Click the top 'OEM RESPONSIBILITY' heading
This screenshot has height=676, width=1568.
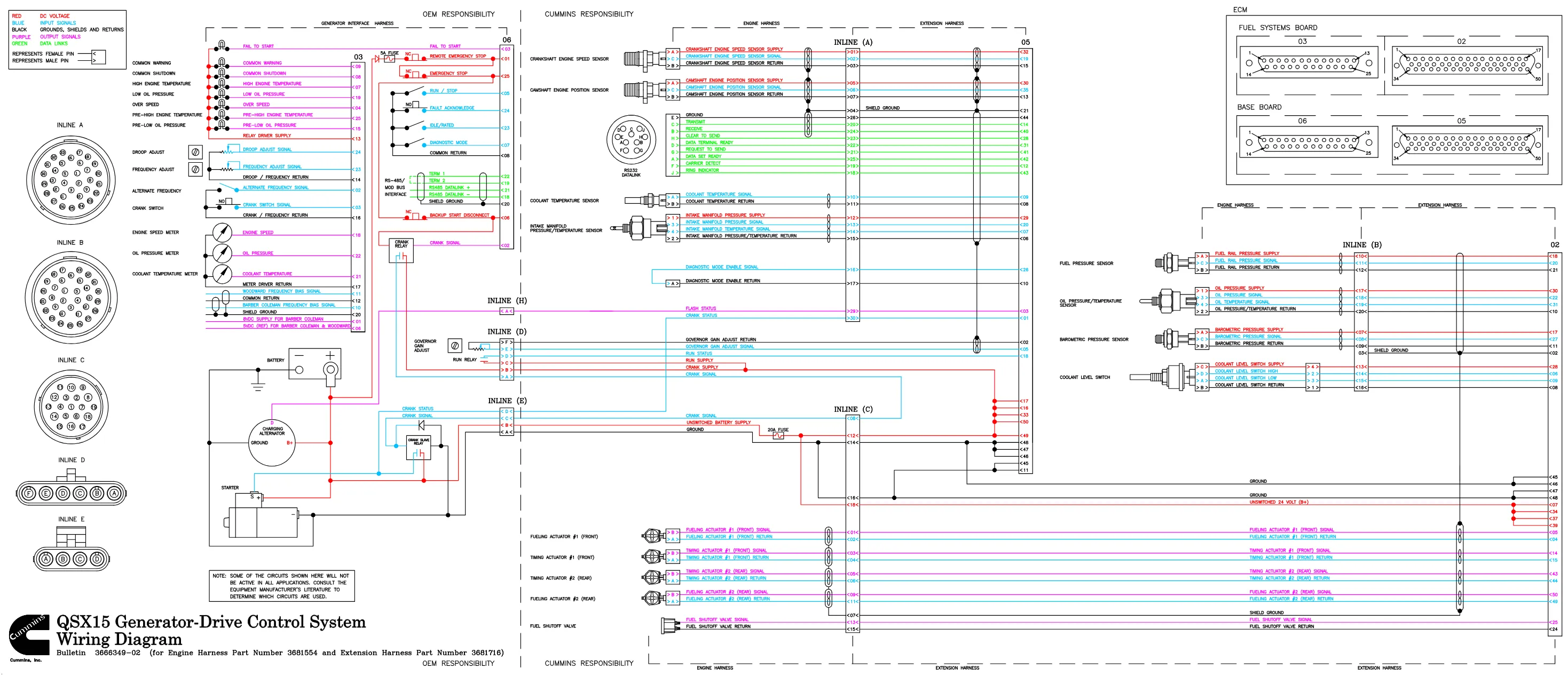pos(459,14)
